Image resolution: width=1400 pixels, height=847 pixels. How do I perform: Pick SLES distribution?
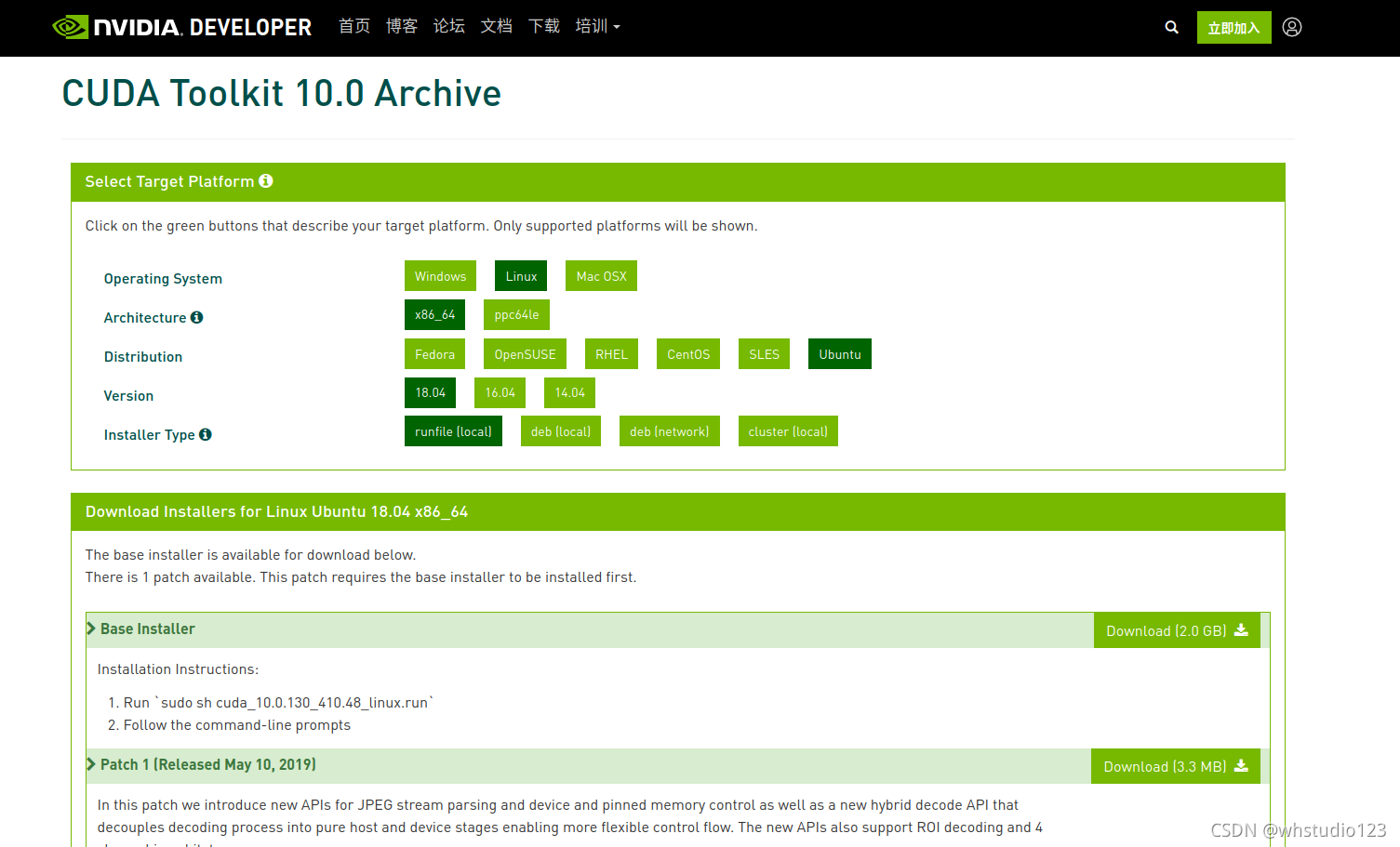(764, 354)
